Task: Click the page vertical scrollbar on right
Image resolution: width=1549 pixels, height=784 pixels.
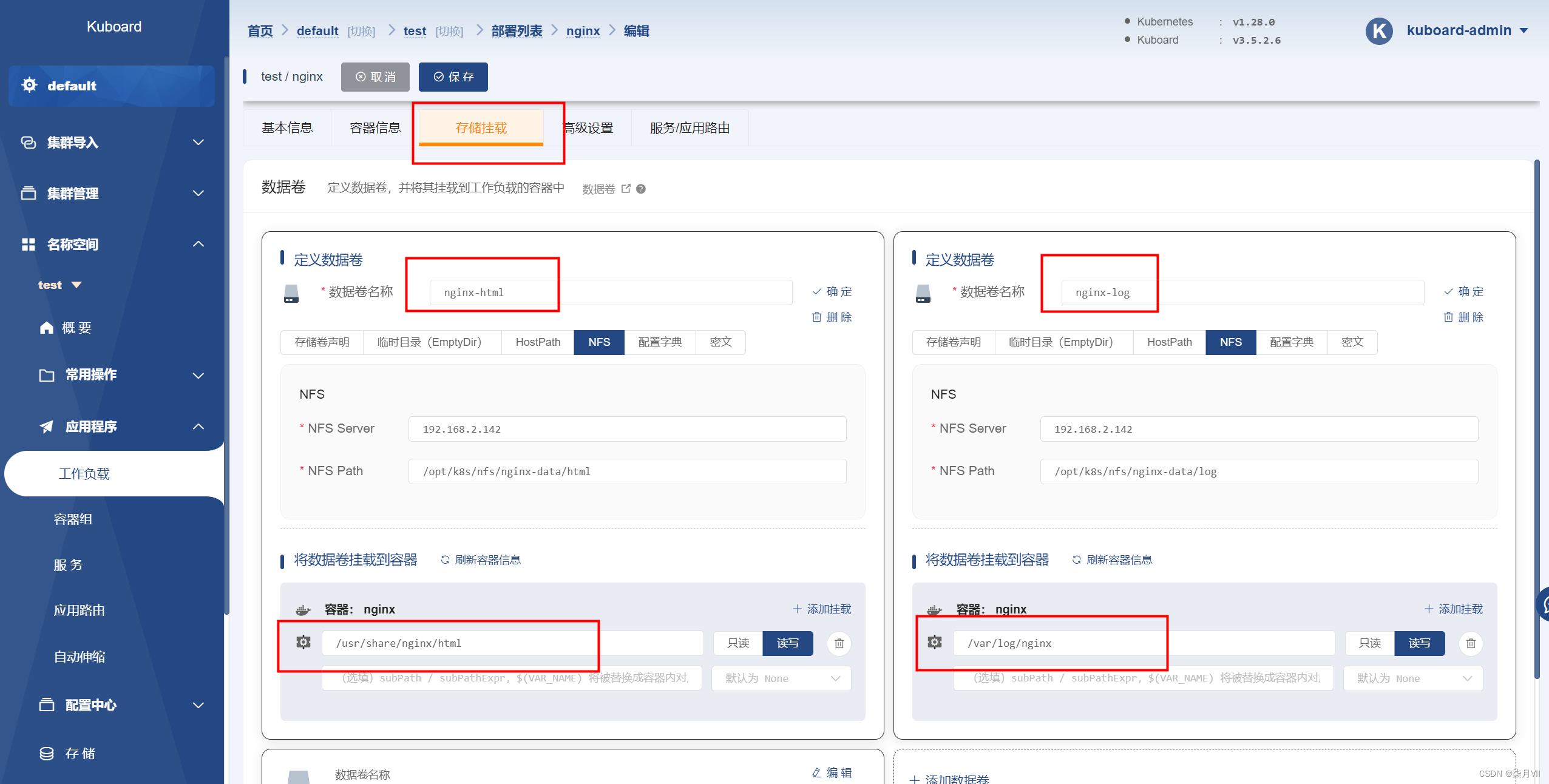Action: coord(1537,419)
